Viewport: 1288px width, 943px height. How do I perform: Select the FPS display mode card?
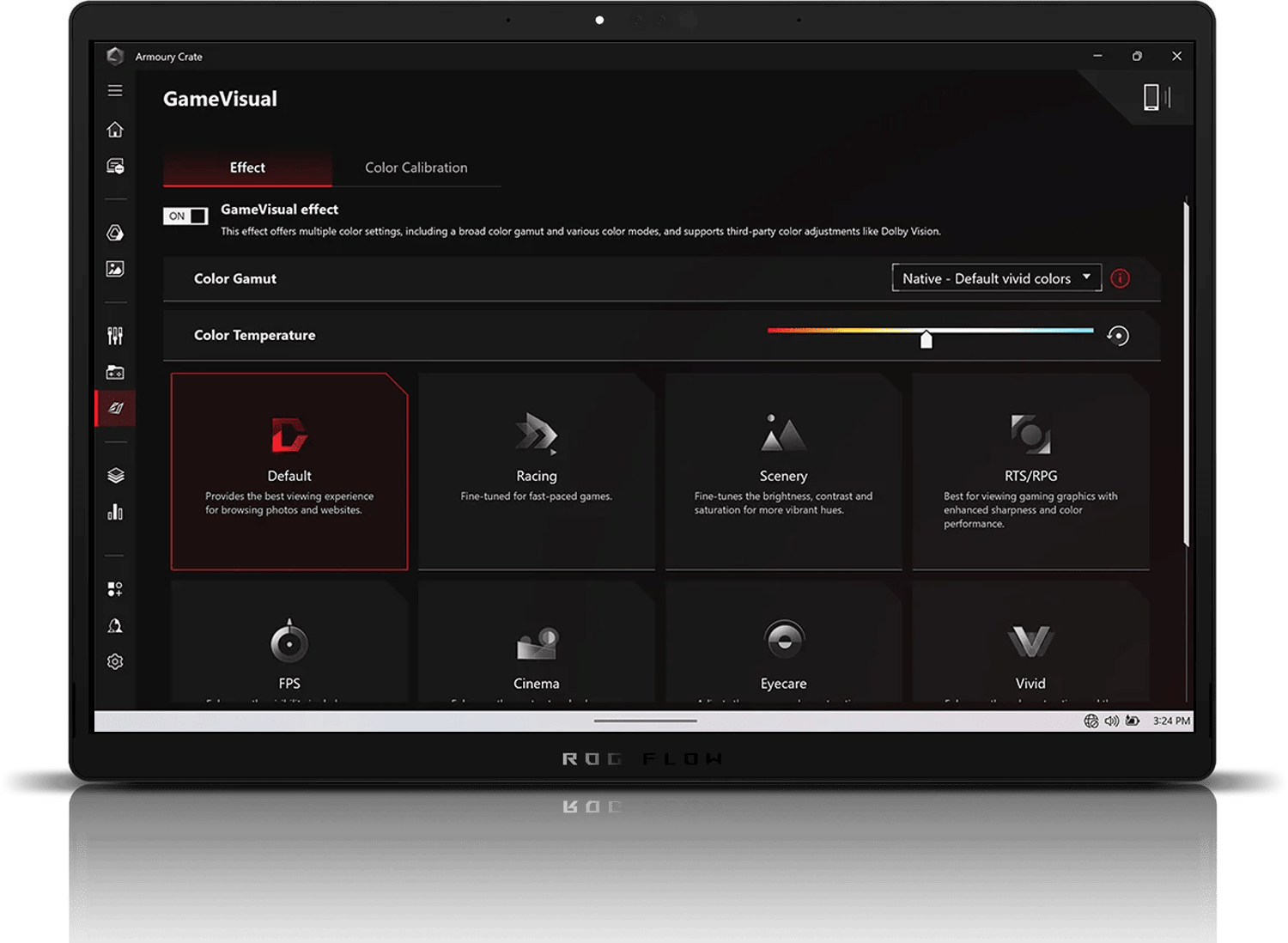pyautogui.click(x=289, y=642)
